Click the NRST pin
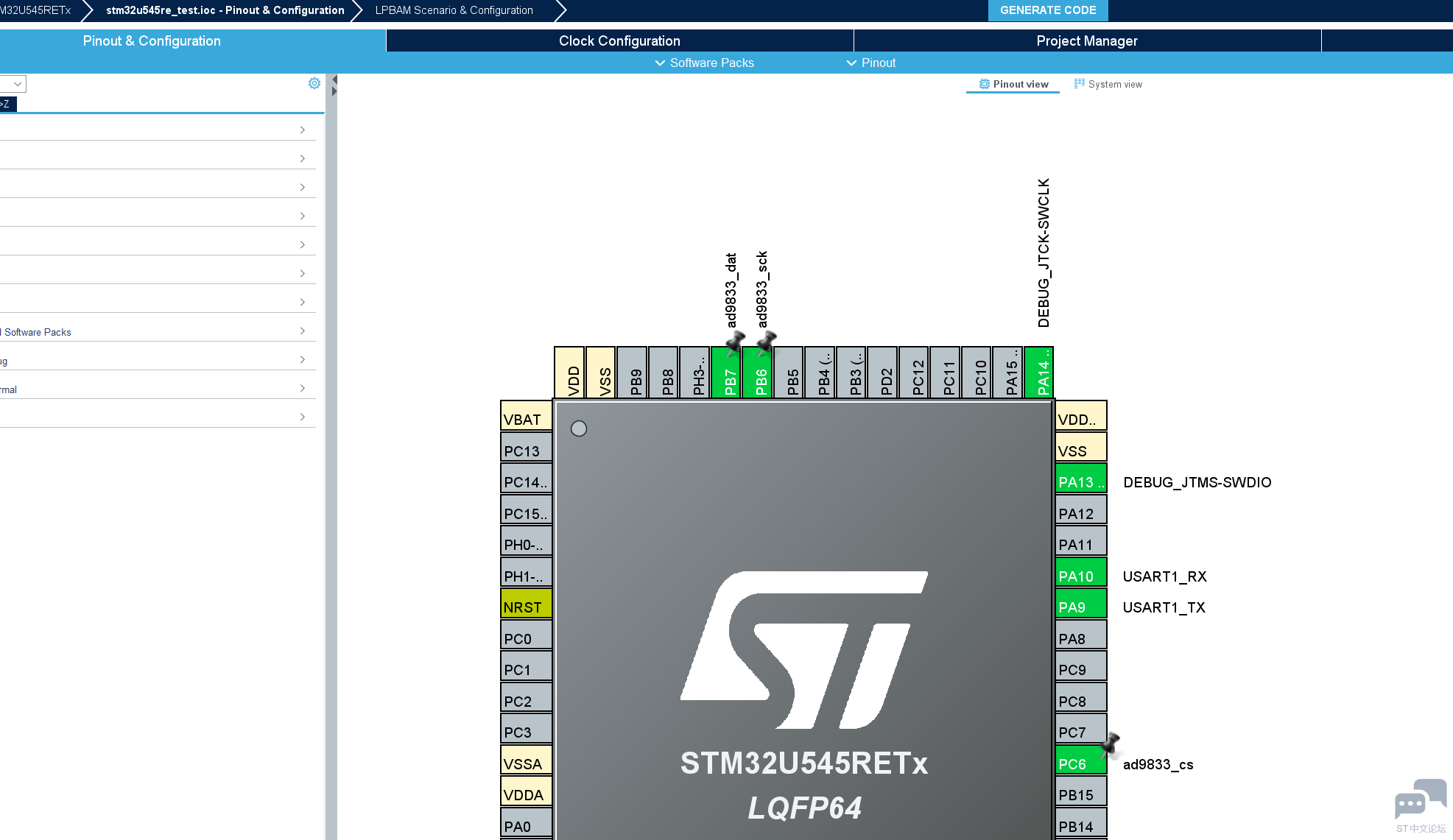 527,603
